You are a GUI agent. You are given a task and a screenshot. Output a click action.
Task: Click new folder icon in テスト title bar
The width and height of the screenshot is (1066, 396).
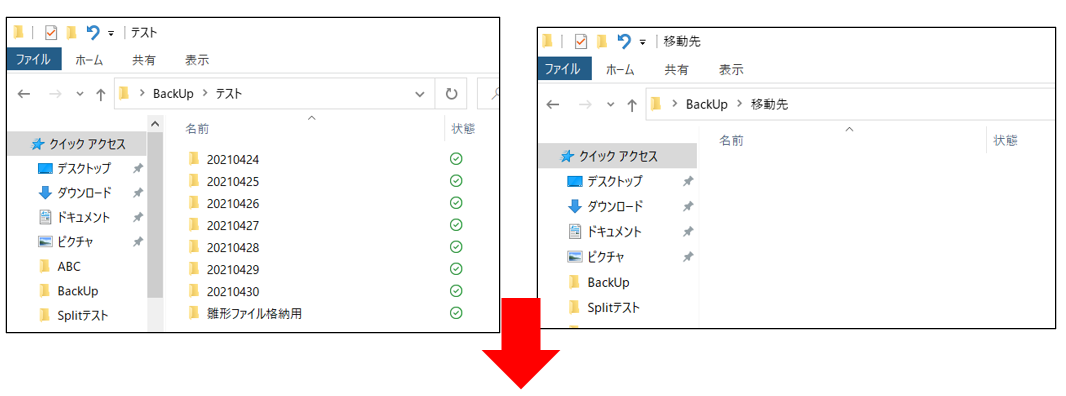click(71, 33)
